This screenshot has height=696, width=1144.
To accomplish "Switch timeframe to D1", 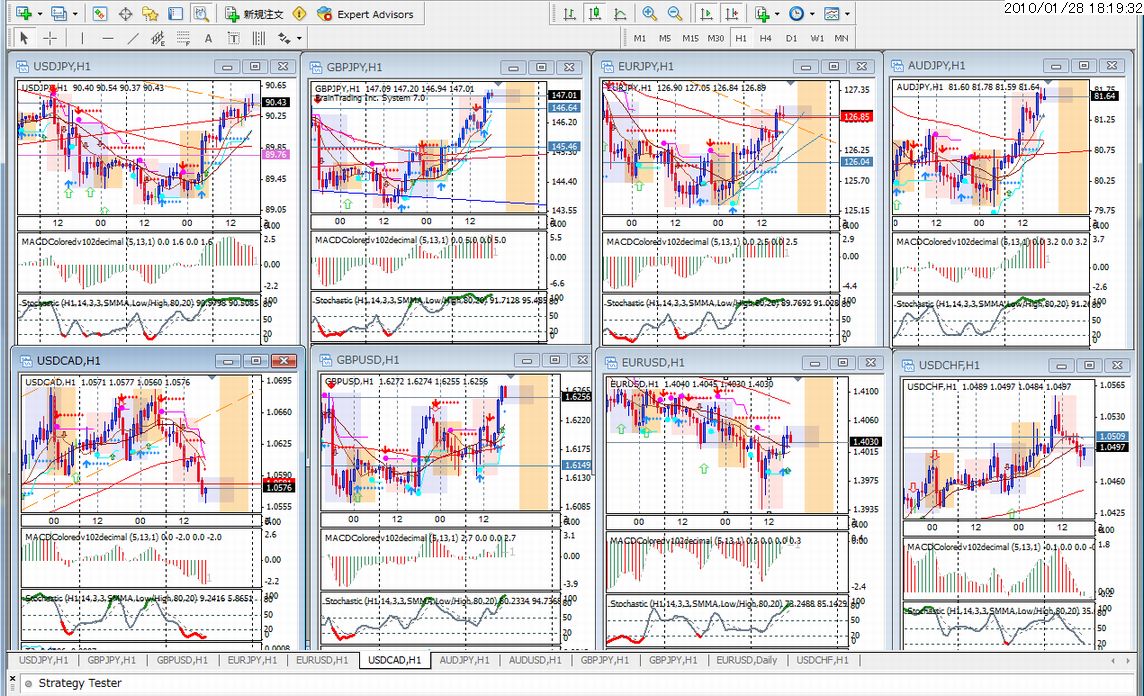I will coord(792,38).
